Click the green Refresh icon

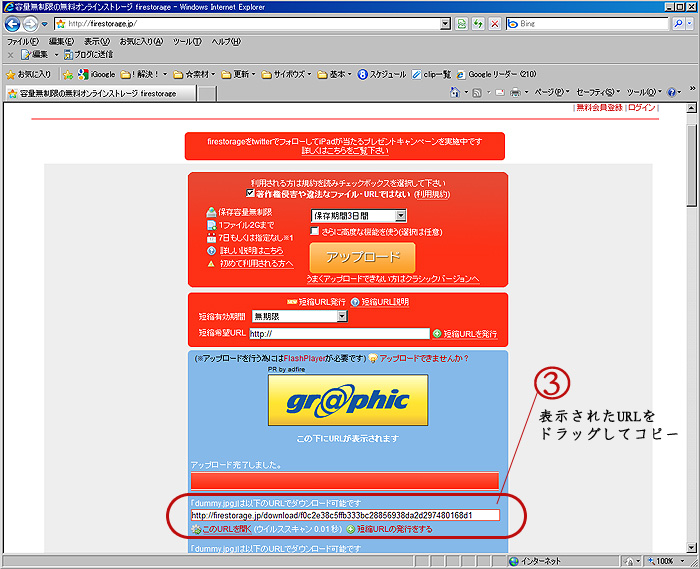pos(478,24)
